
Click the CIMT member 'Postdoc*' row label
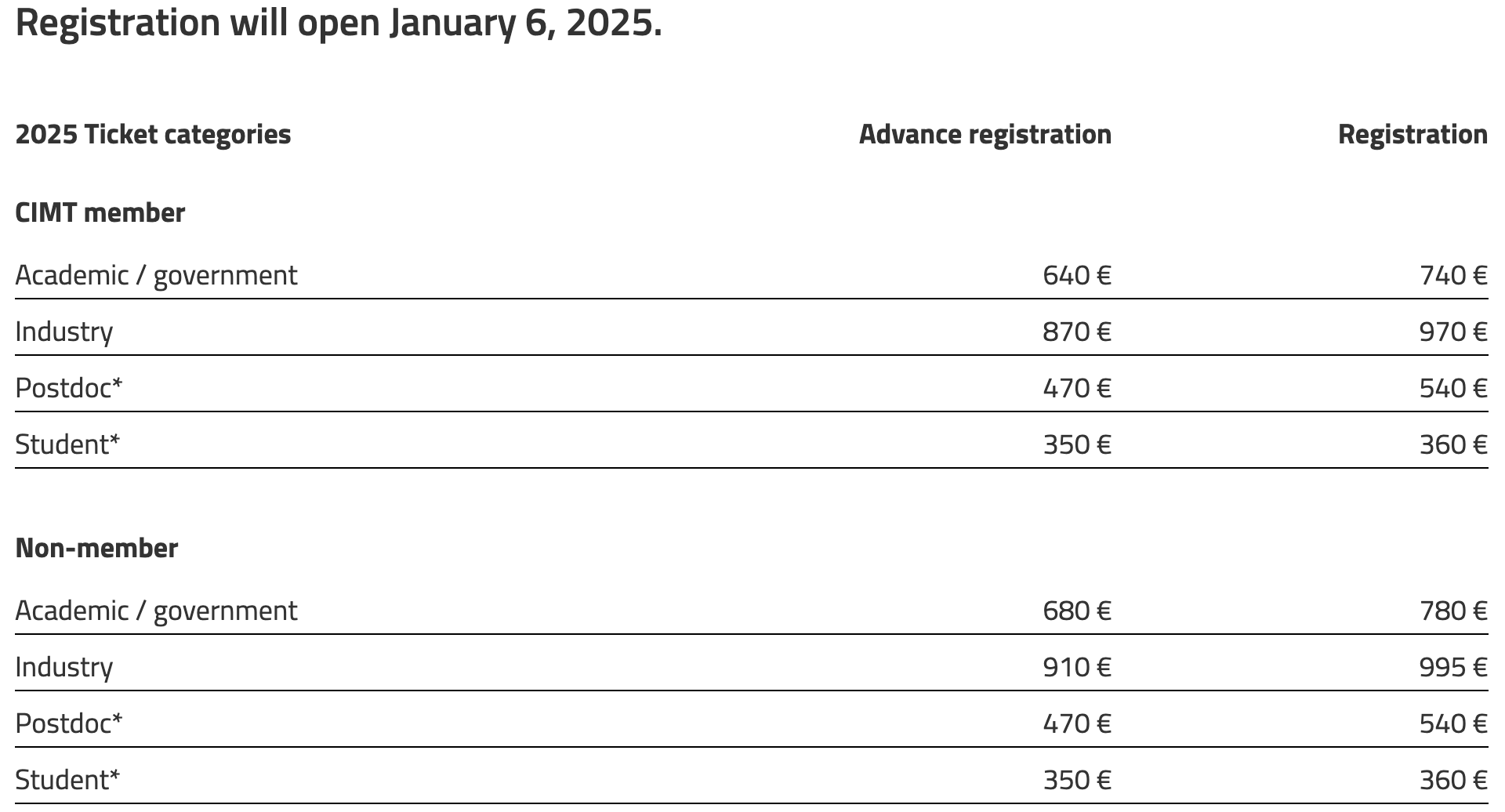[69, 388]
